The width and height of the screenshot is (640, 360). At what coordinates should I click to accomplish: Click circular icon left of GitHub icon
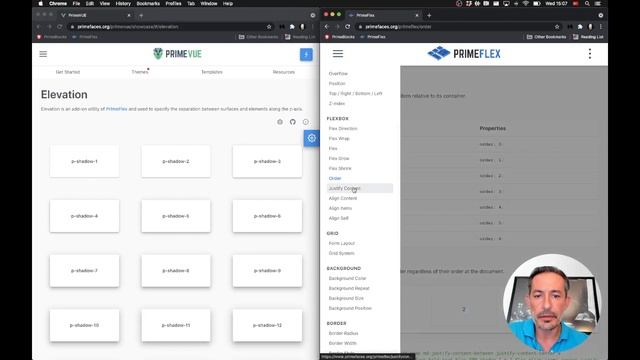pos(280,122)
